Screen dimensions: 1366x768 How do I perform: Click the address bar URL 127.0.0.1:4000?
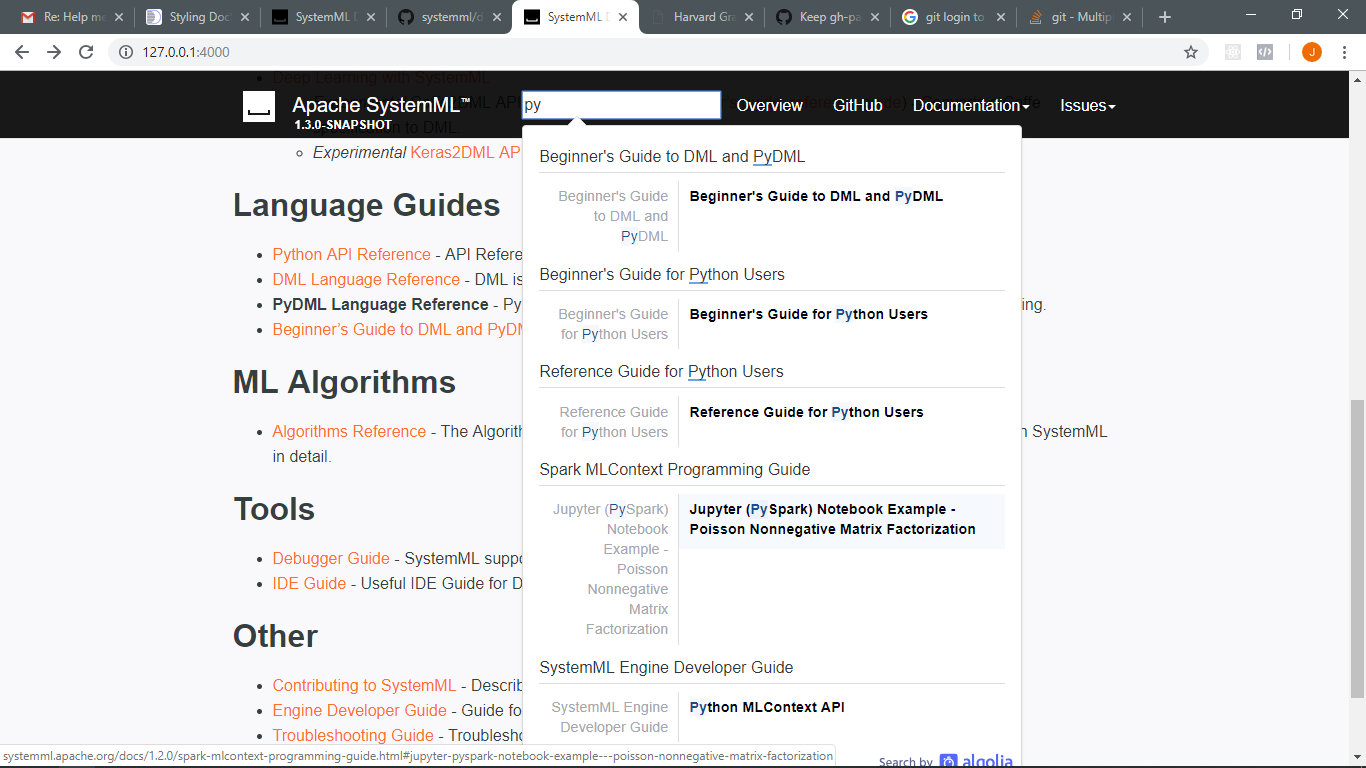tap(186, 52)
